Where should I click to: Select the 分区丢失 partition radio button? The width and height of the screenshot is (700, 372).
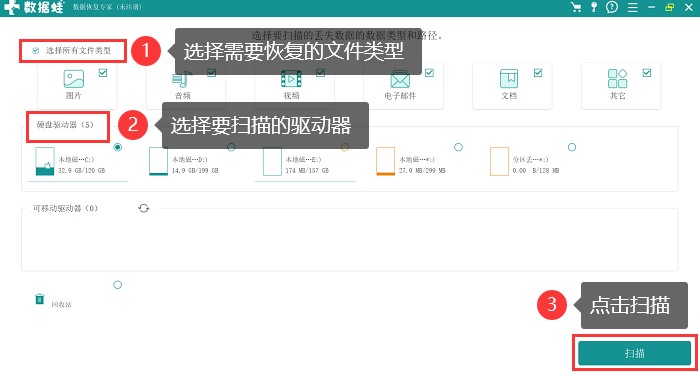572,147
